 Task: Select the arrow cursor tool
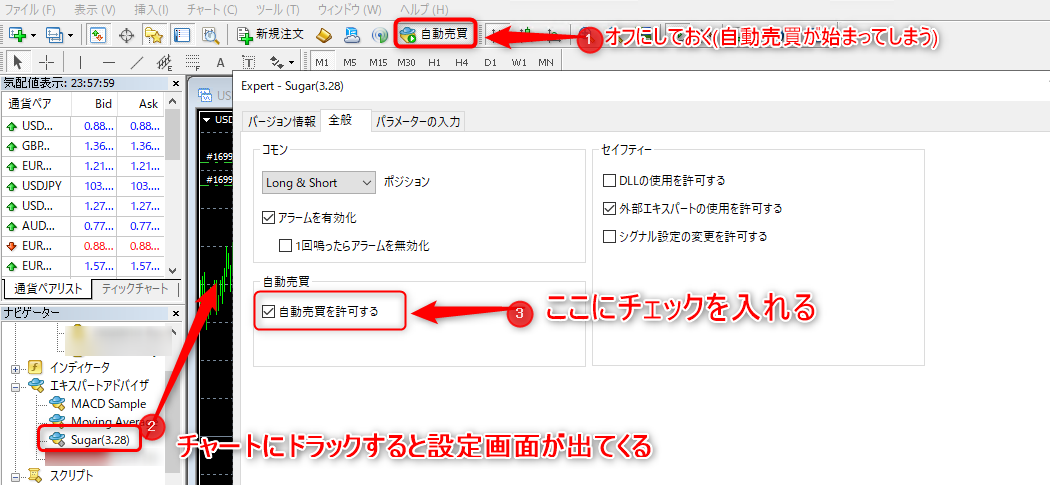(x=17, y=63)
